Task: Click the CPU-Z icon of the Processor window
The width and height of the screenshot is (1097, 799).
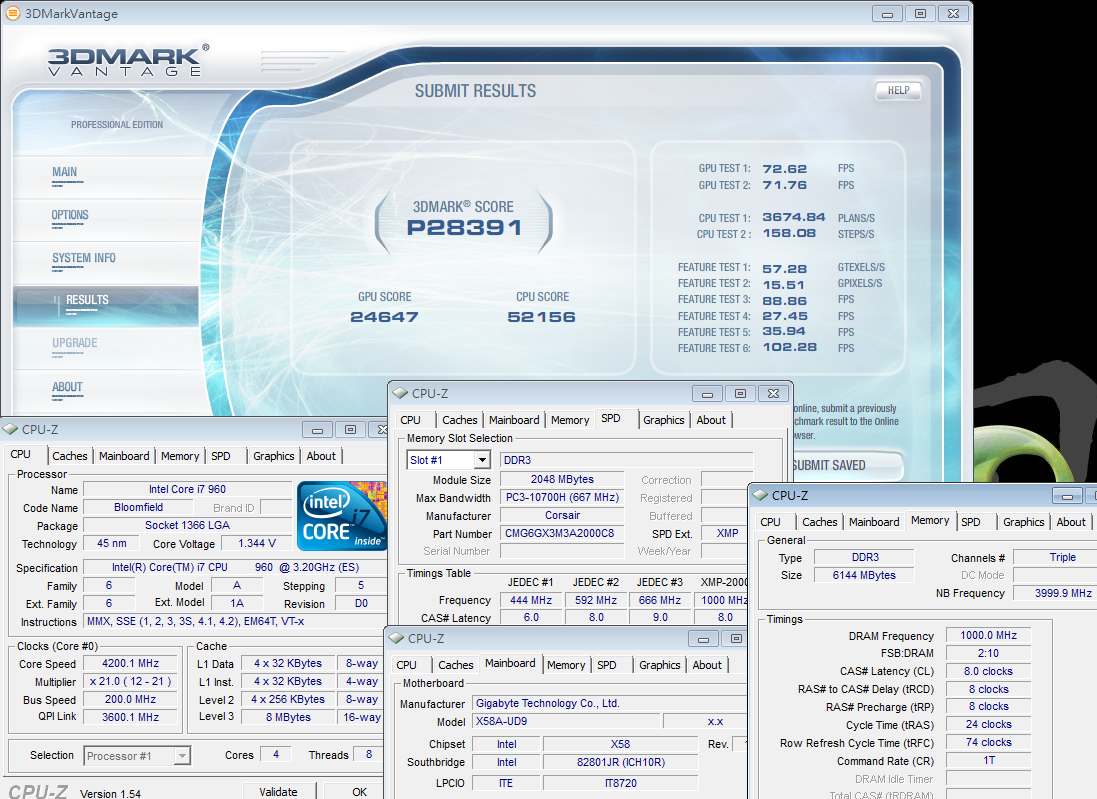Action: 11,429
